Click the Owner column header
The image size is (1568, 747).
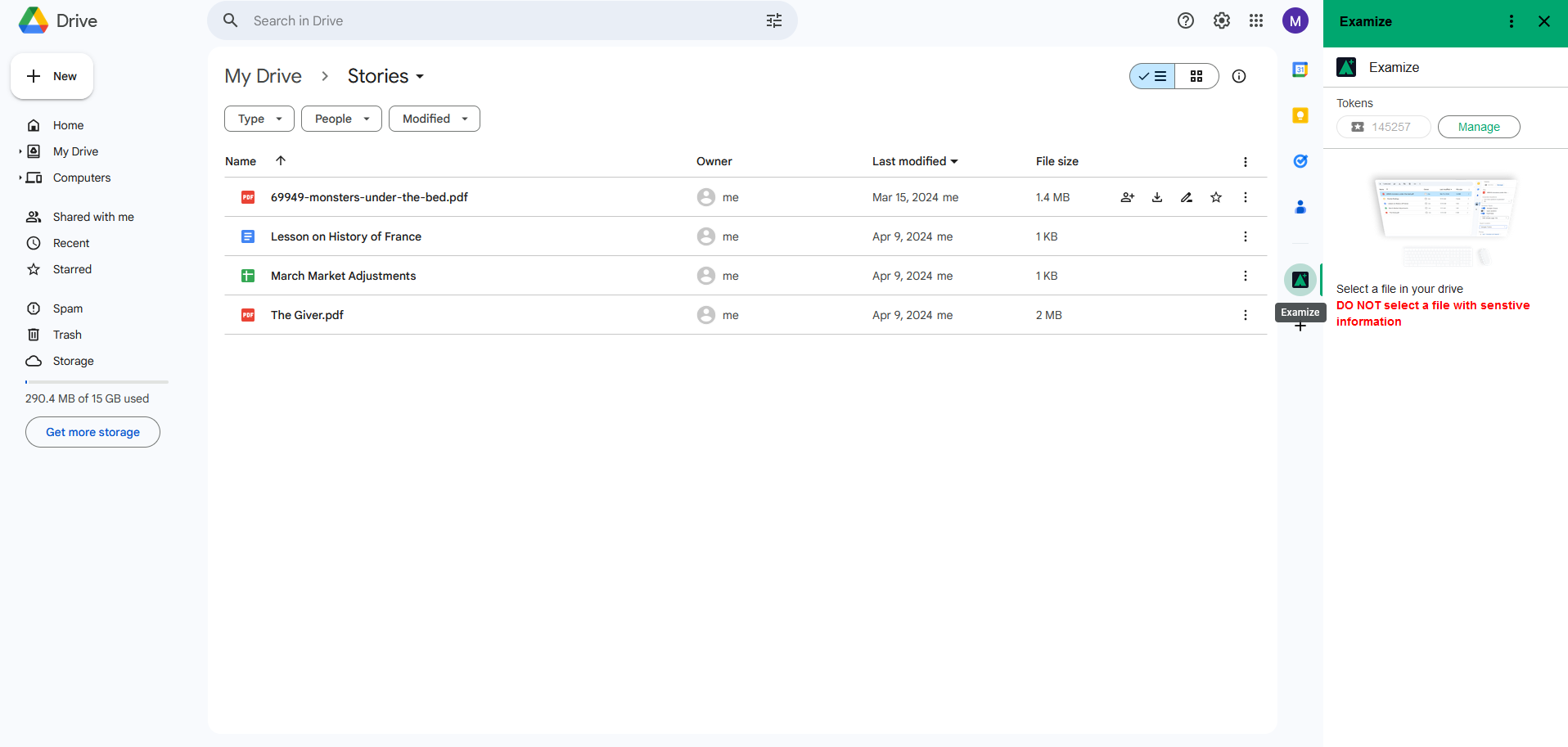coord(714,161)
